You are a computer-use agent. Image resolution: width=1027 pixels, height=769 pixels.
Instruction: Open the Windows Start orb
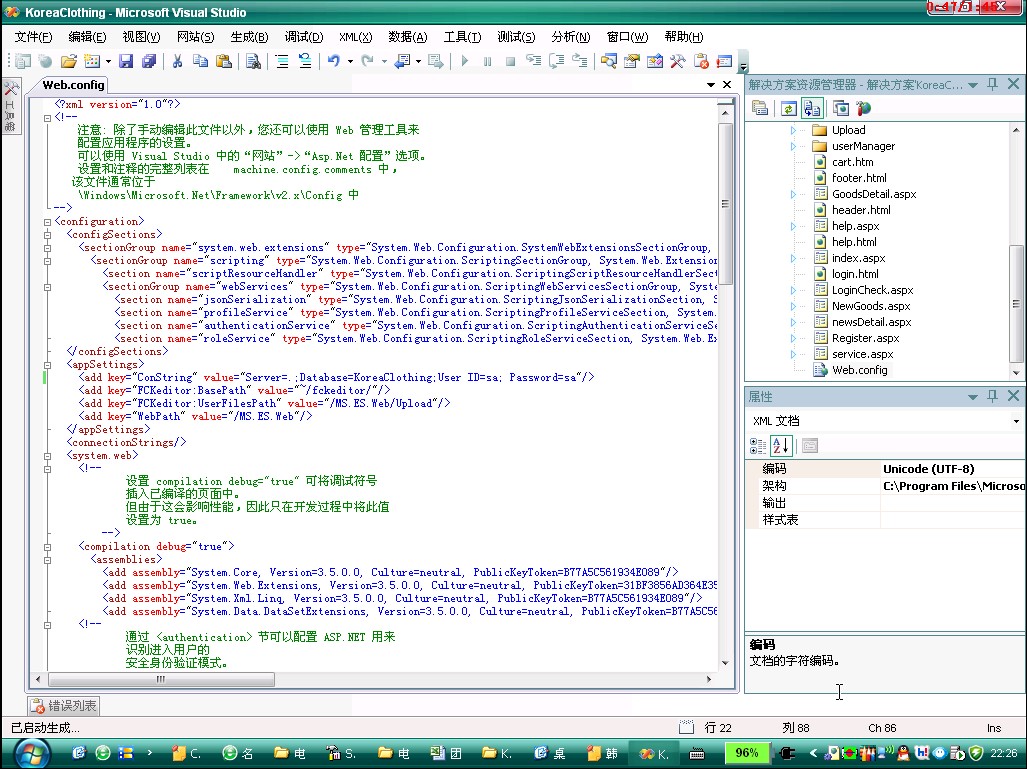pyautogui.click(x=31, y=753)
